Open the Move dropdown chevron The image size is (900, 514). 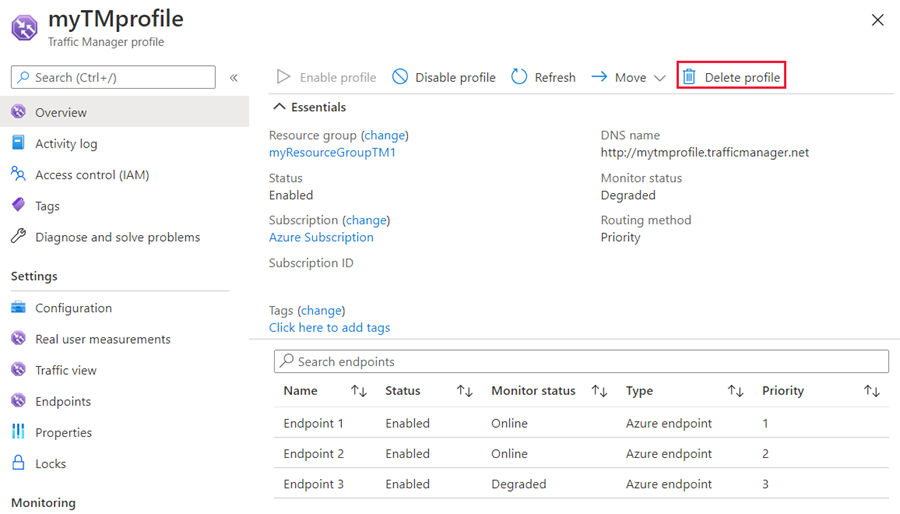click(660, 77)
